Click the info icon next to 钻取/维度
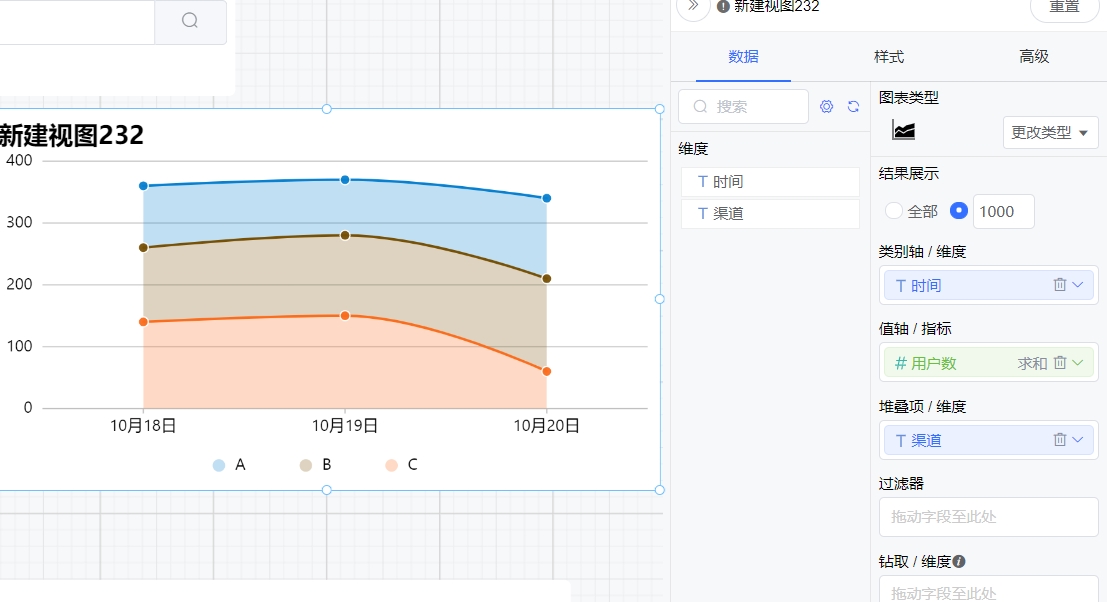Screen dimensions: 1107x602 coord(958,561)
